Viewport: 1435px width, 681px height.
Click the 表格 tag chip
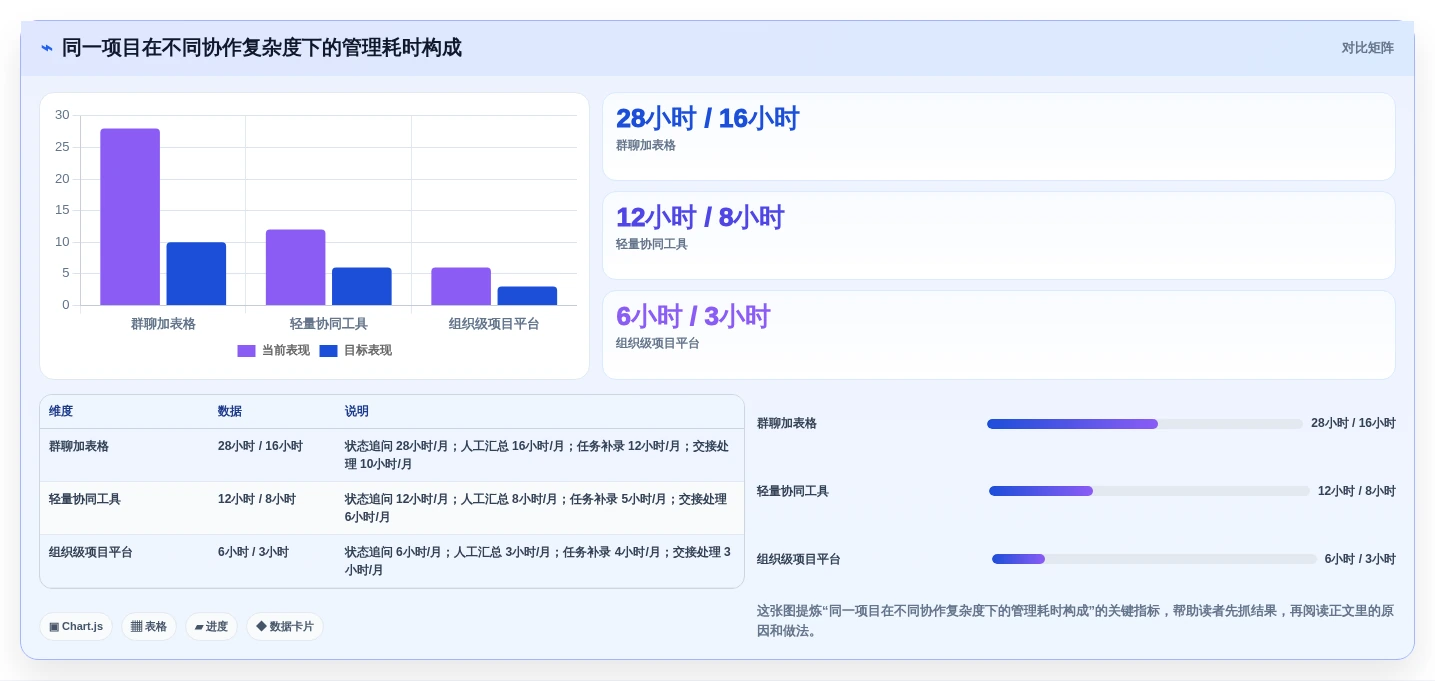point(149,627)
